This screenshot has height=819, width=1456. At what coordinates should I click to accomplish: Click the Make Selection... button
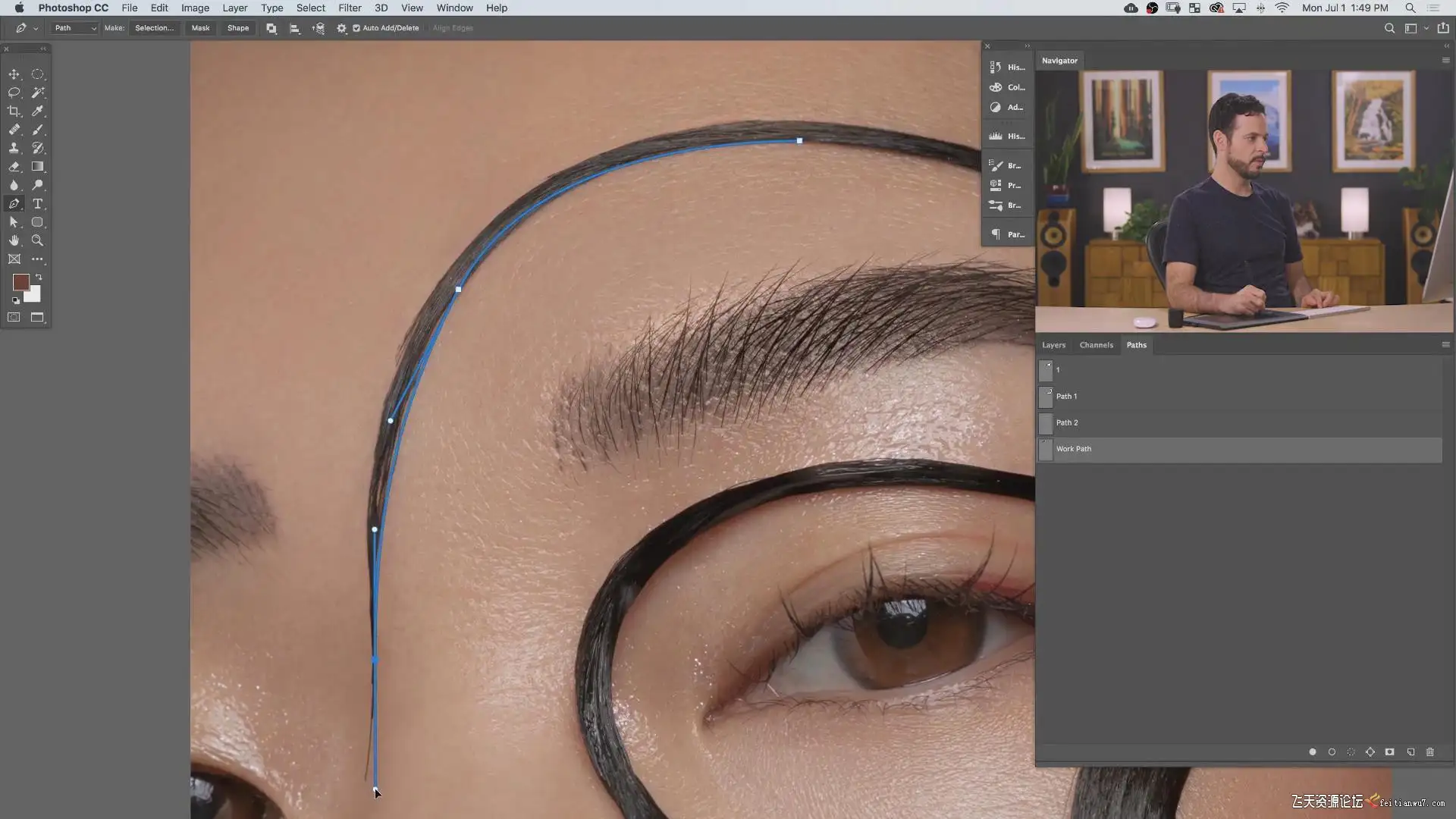pos(154,28)
